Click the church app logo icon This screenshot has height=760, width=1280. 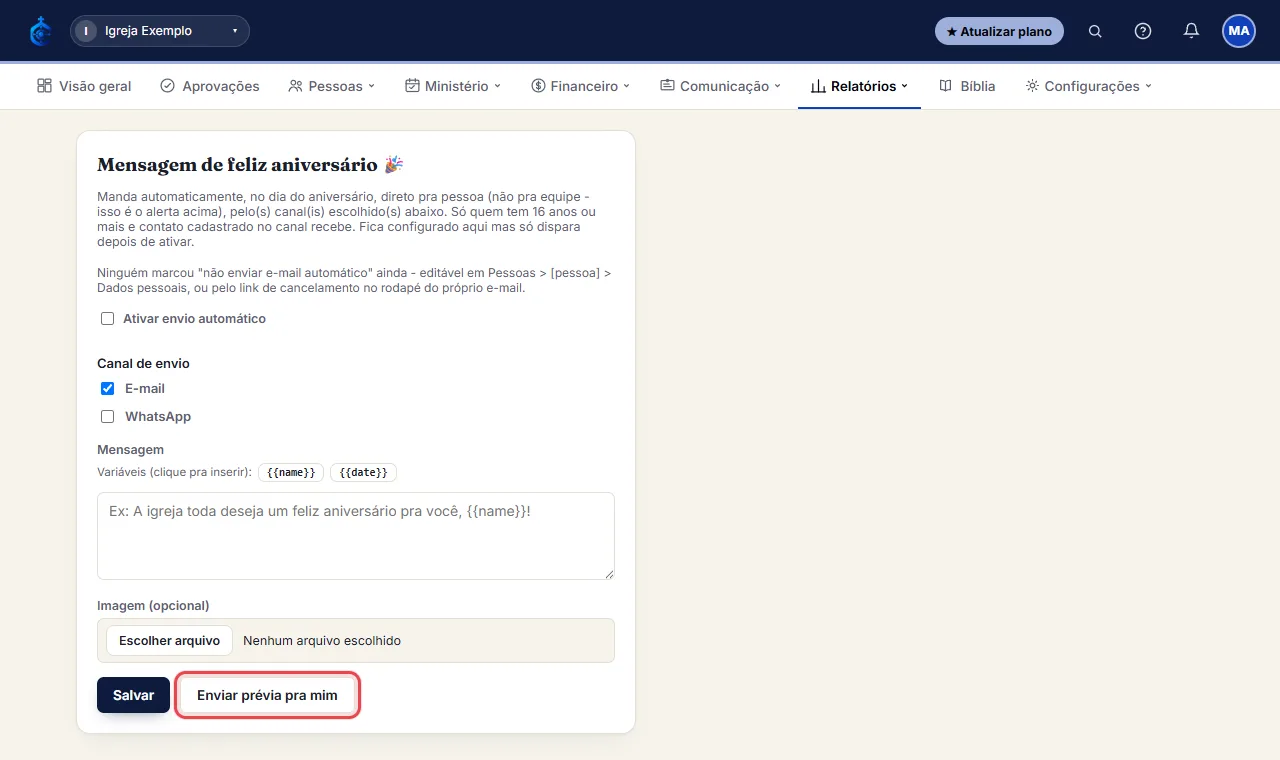pyautogui.click(x=40, y=31)
